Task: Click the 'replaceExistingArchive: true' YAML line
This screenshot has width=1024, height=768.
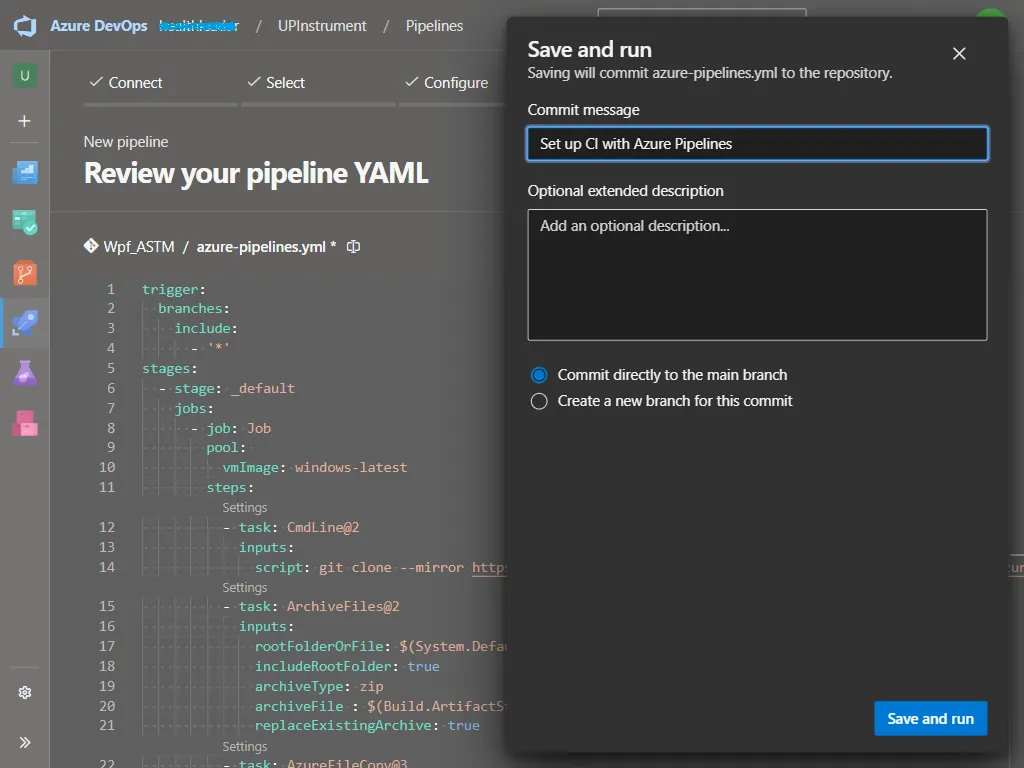Action: point(367,726)
